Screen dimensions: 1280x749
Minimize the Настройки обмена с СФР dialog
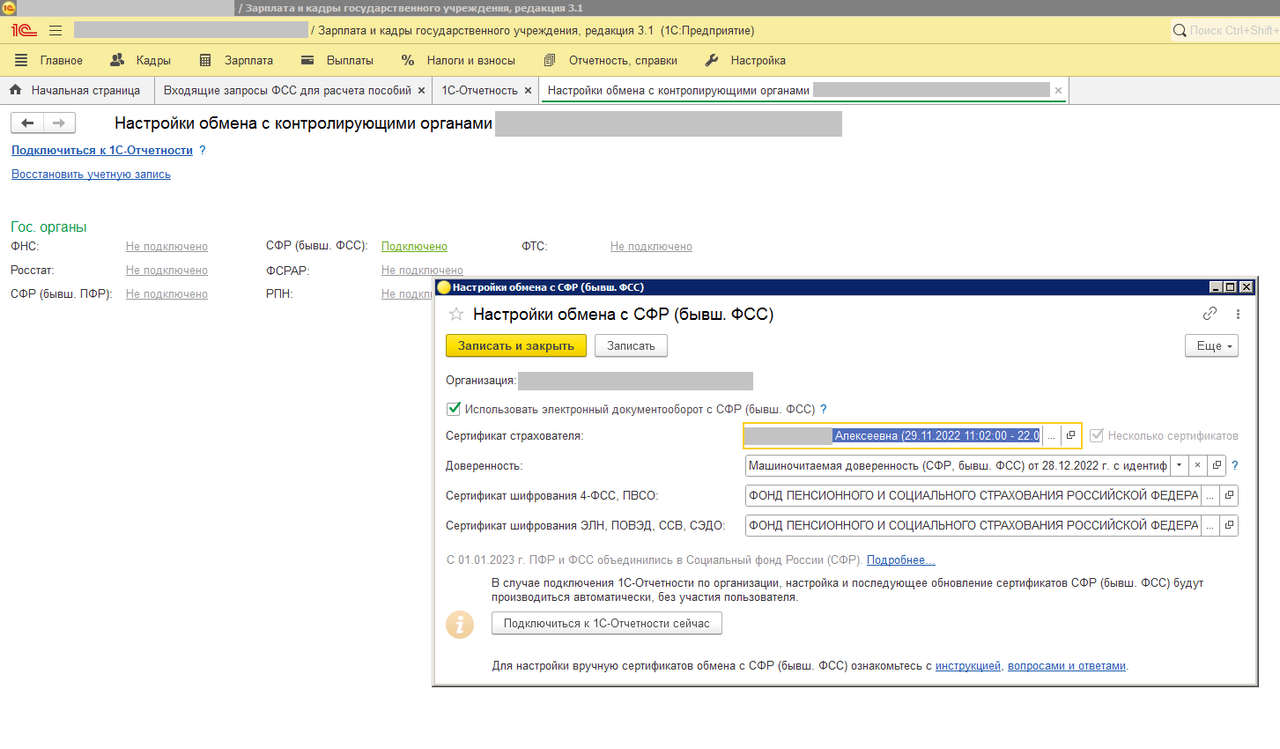(1217, 287)
